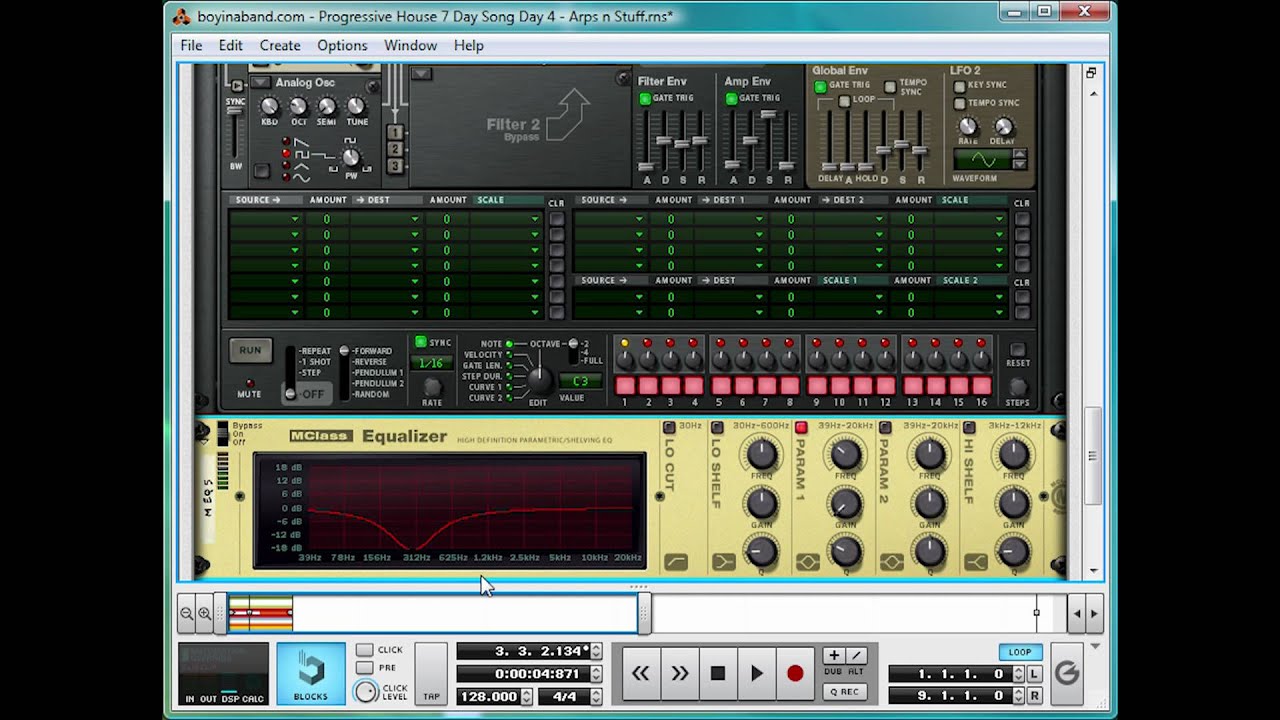Image resolution: width=1280 pixels, height=720 pixels.
Task: Open the first Scale dropdown in left mod matrix
Action: point(505,219)
